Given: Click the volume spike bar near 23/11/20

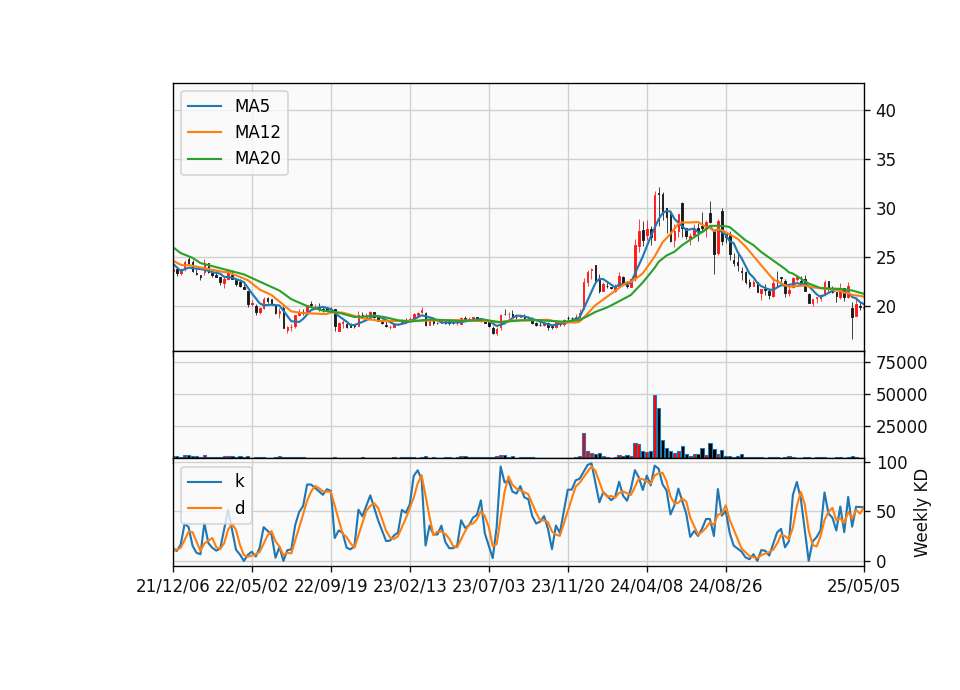Looking at the screenshot, I should click(x=584, y=445).
